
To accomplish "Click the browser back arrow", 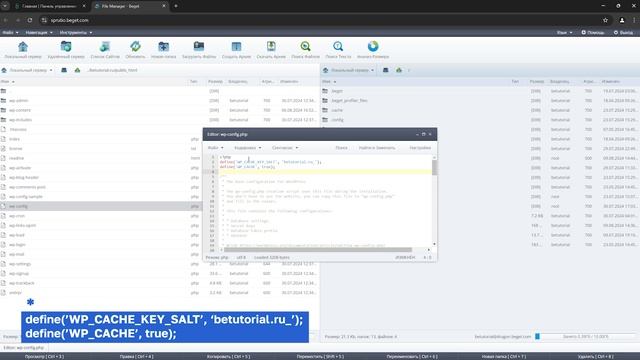I will point(6,20).
